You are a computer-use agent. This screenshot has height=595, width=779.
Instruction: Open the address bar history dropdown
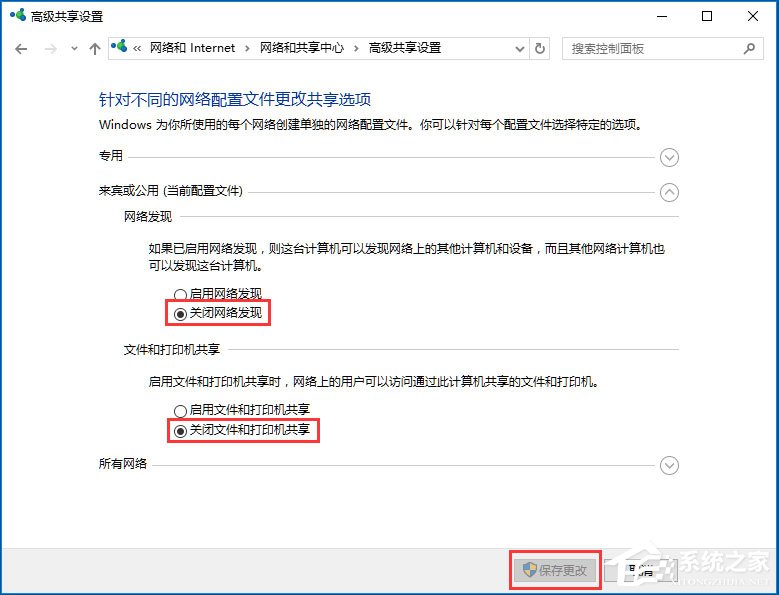pyautogui.click(x=520, y=49)
